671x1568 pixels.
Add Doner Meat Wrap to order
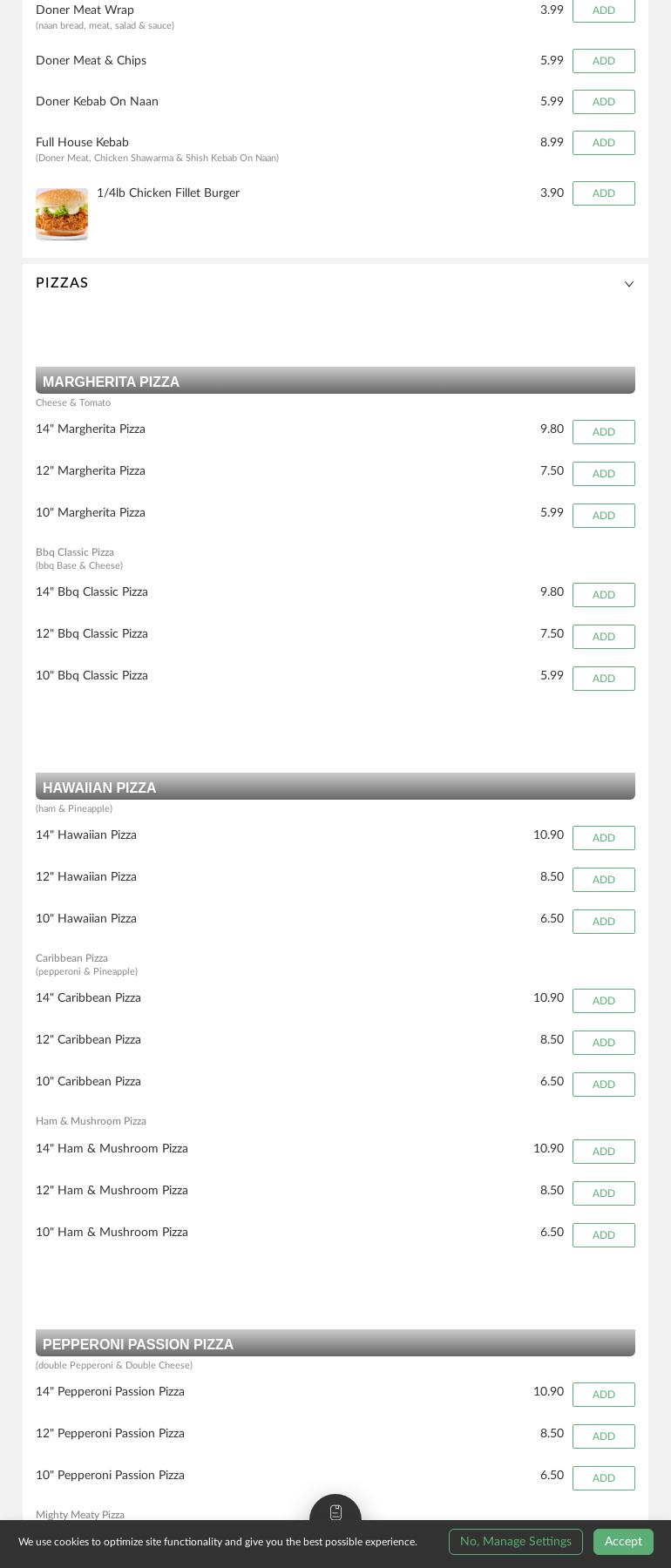coord(603,10)
